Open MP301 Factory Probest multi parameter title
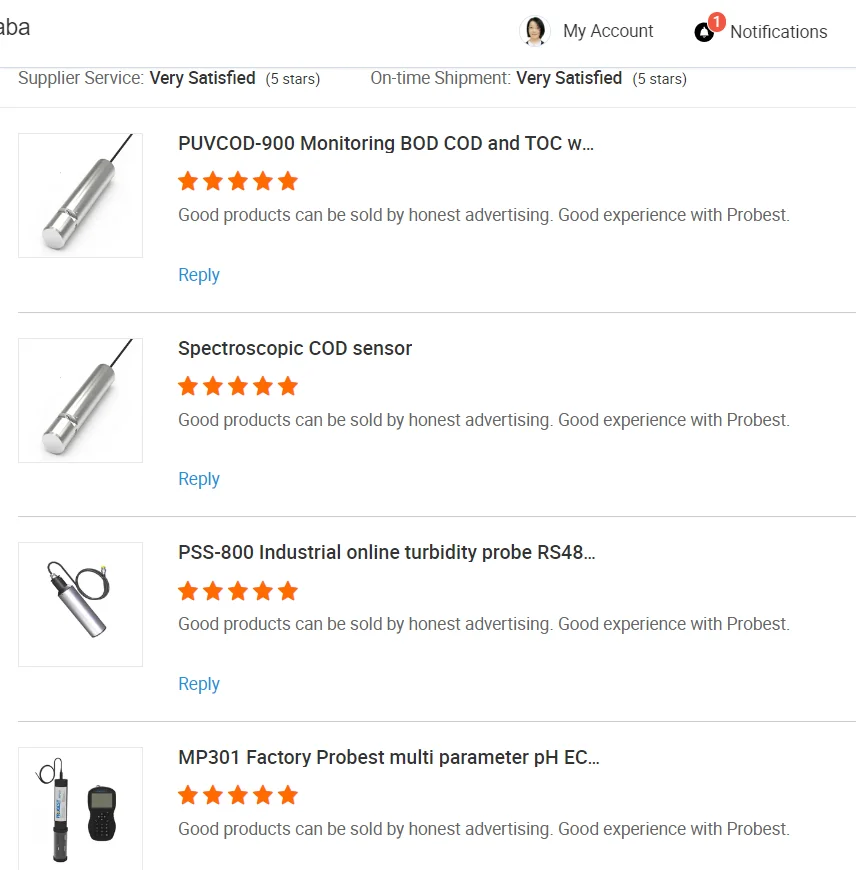The width and height of the screenshot is (856, 870). [389, 757]
